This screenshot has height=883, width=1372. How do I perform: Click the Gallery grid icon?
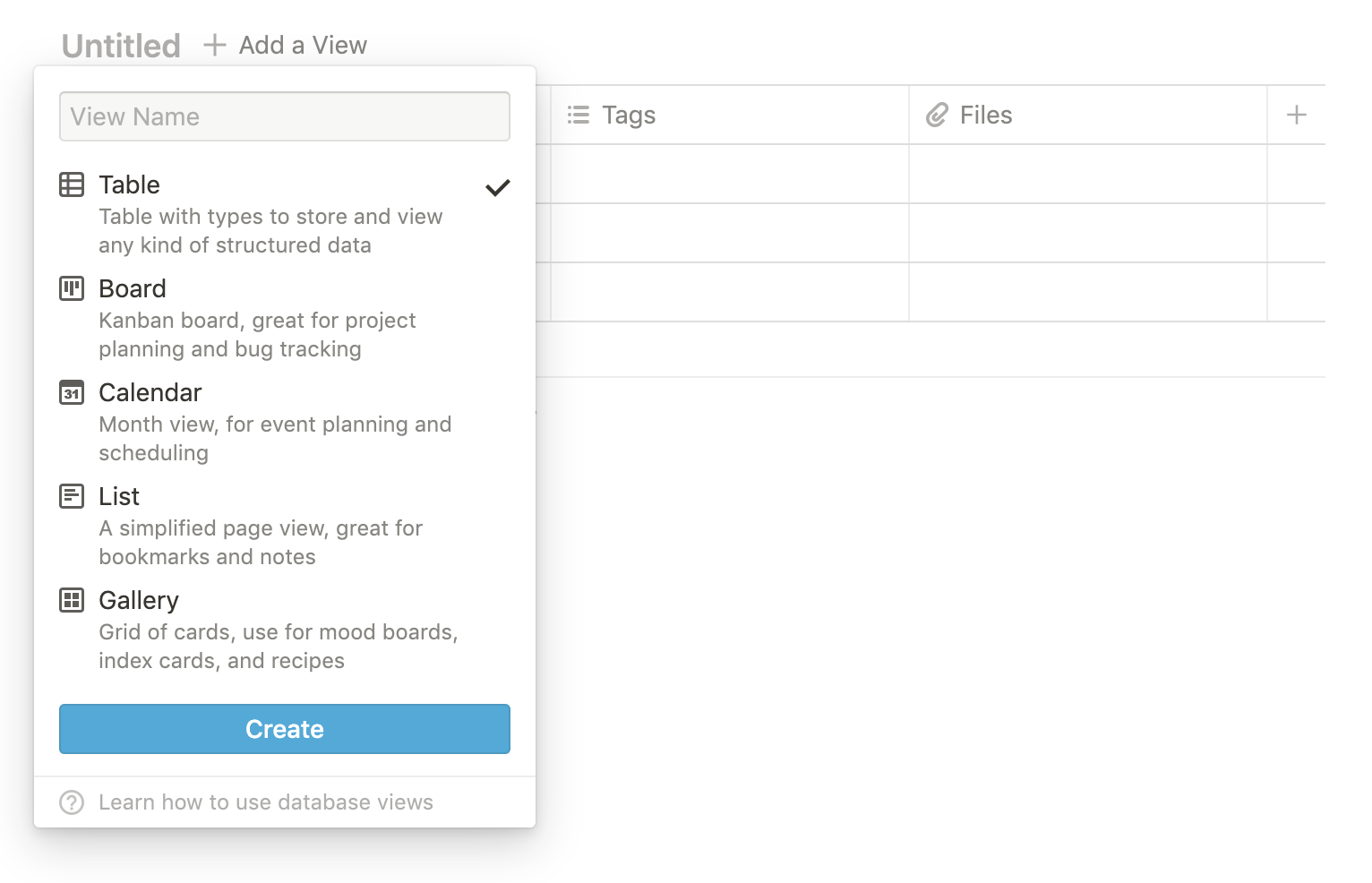click(x=72, y=600)
